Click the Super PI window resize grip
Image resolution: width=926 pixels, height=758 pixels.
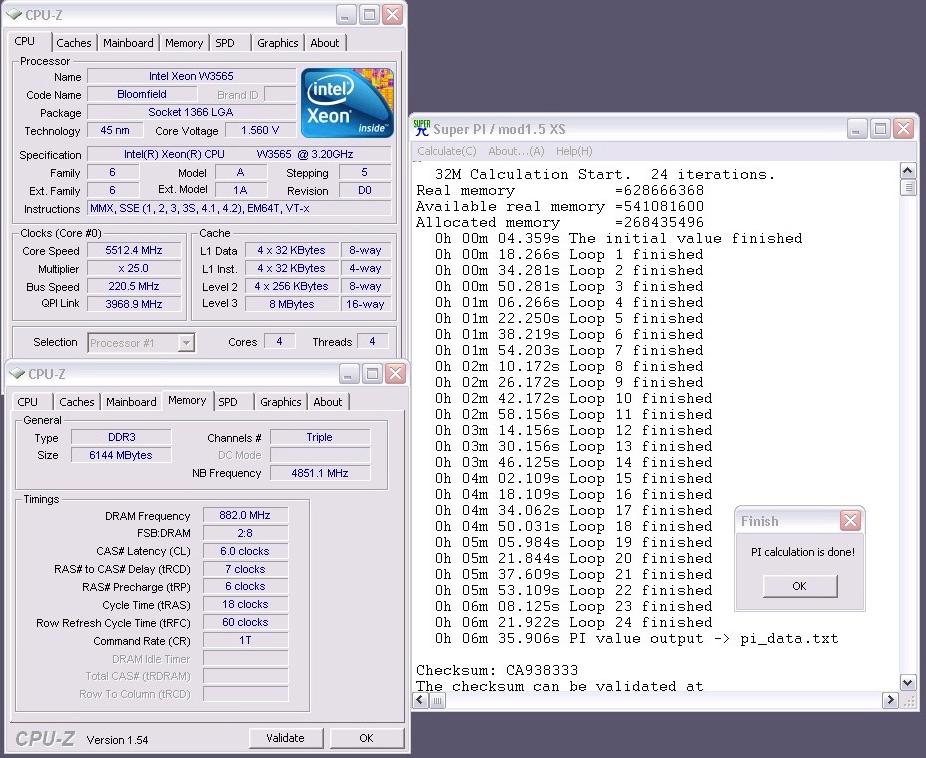click(x=908, y=701)
